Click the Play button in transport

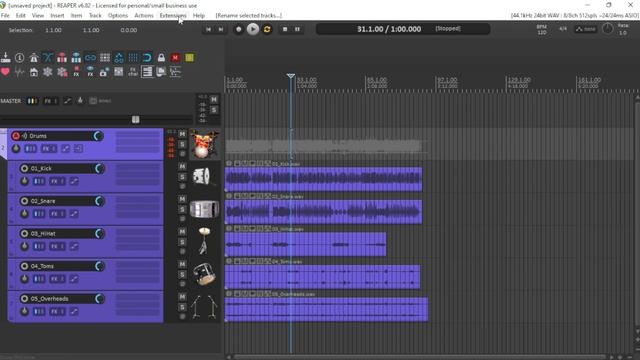coord(253,29)
